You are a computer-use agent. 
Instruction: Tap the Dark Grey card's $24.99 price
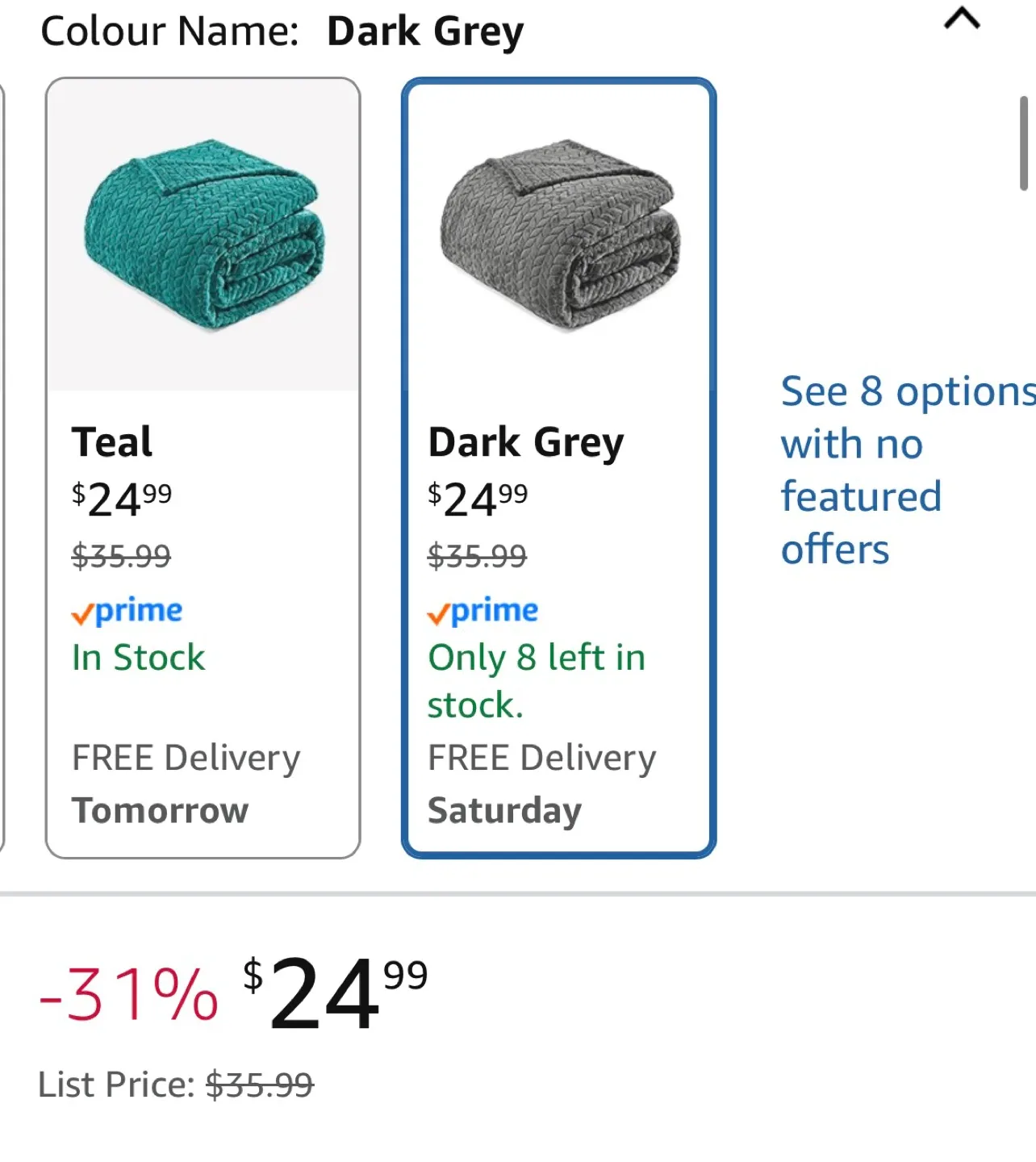click(x=478, y=499)
